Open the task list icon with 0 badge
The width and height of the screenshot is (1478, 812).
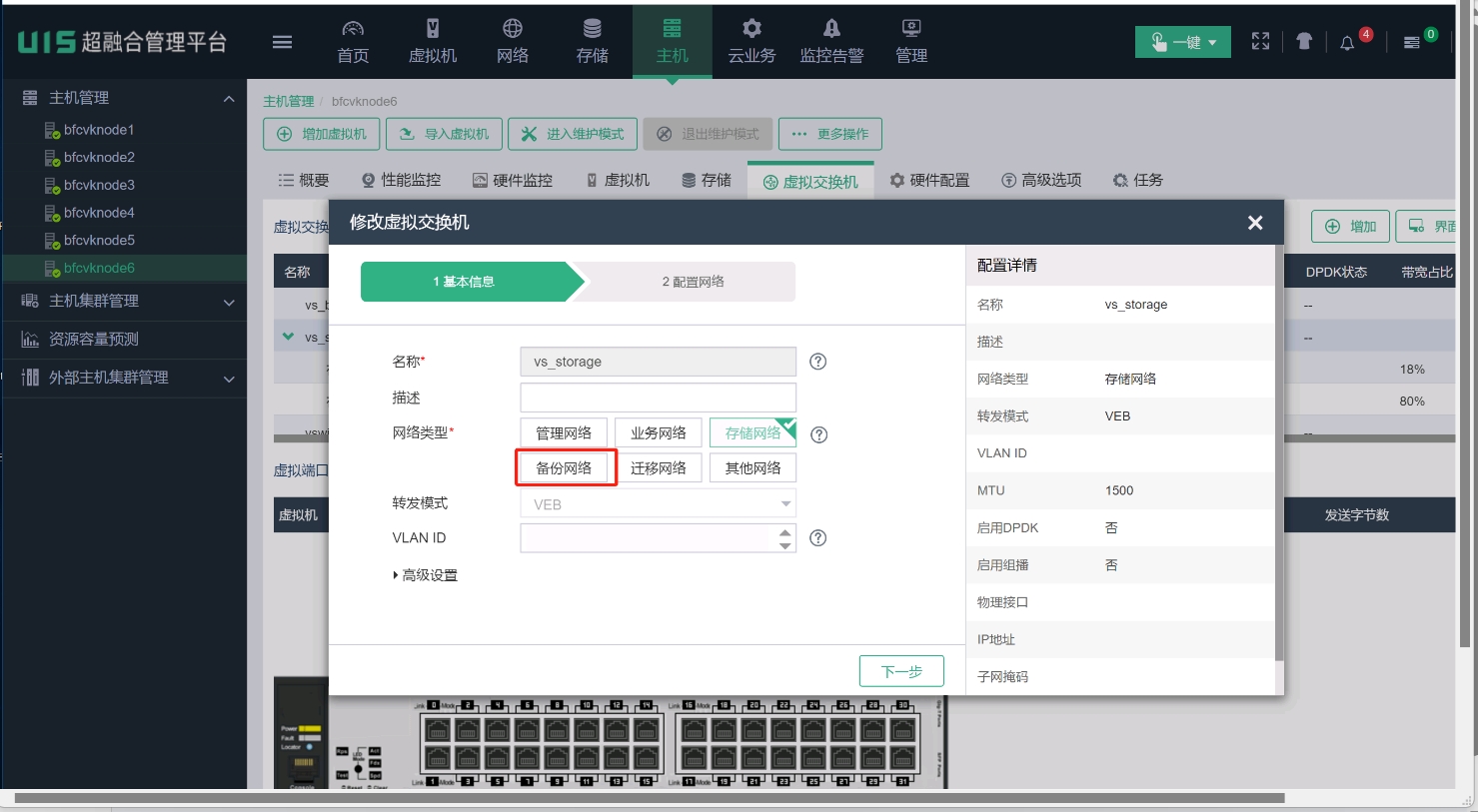coord(1411,42)
